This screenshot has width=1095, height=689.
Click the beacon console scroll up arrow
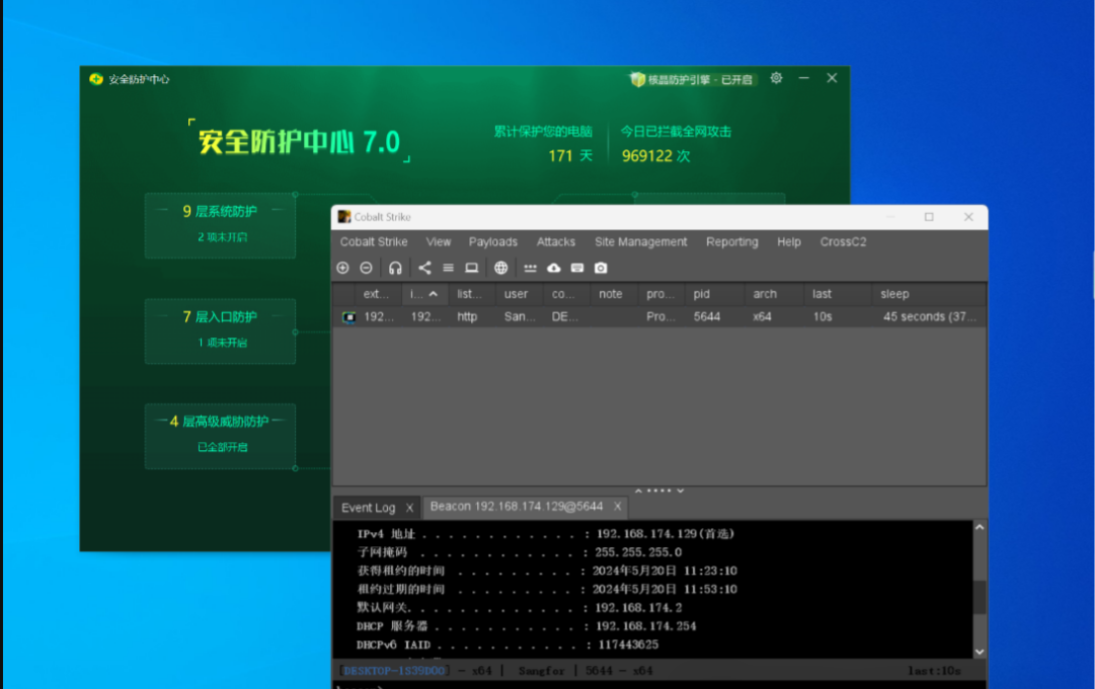coord(979,528)
